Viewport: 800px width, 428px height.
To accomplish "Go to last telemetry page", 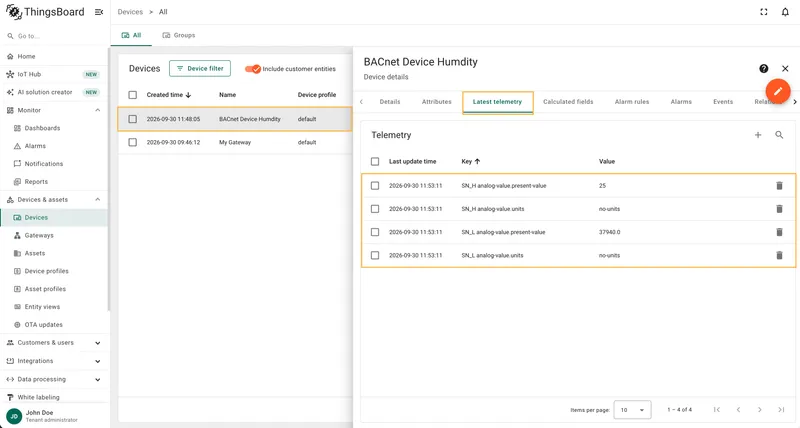I will pos(781,410).
